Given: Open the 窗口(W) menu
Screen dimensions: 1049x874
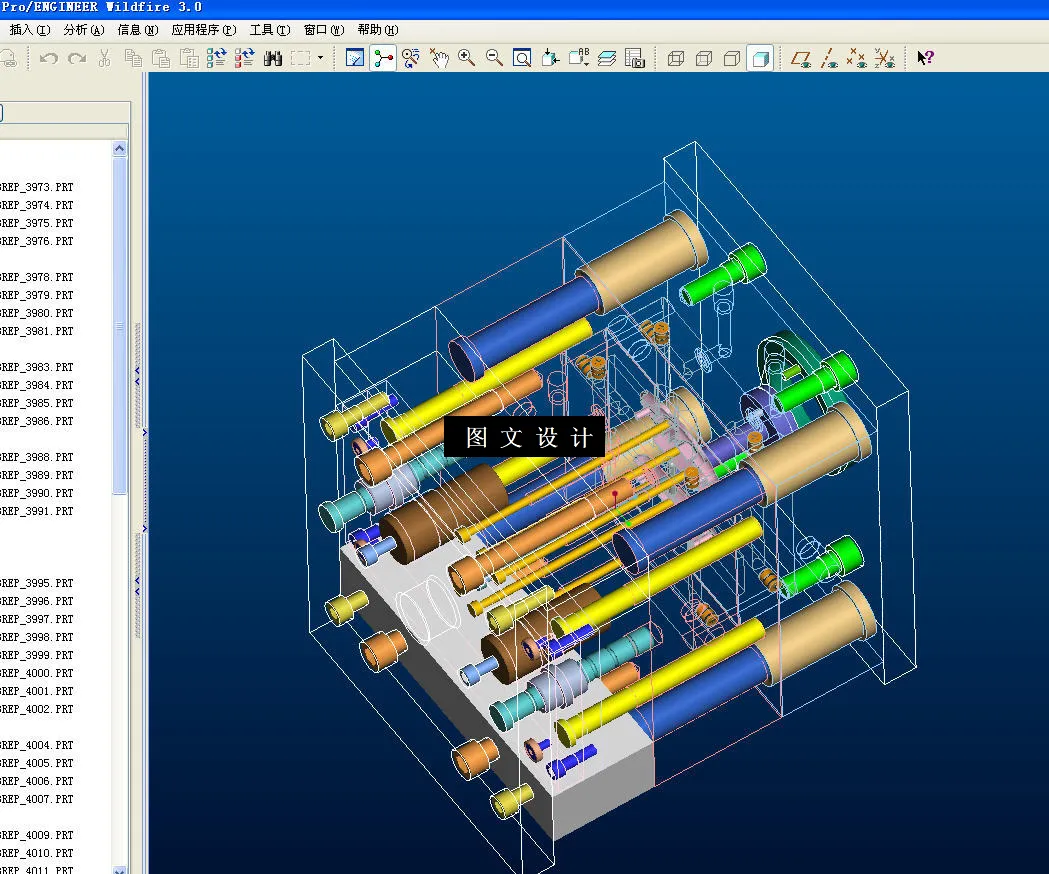Looking at the screenshot, I should 324,30.
